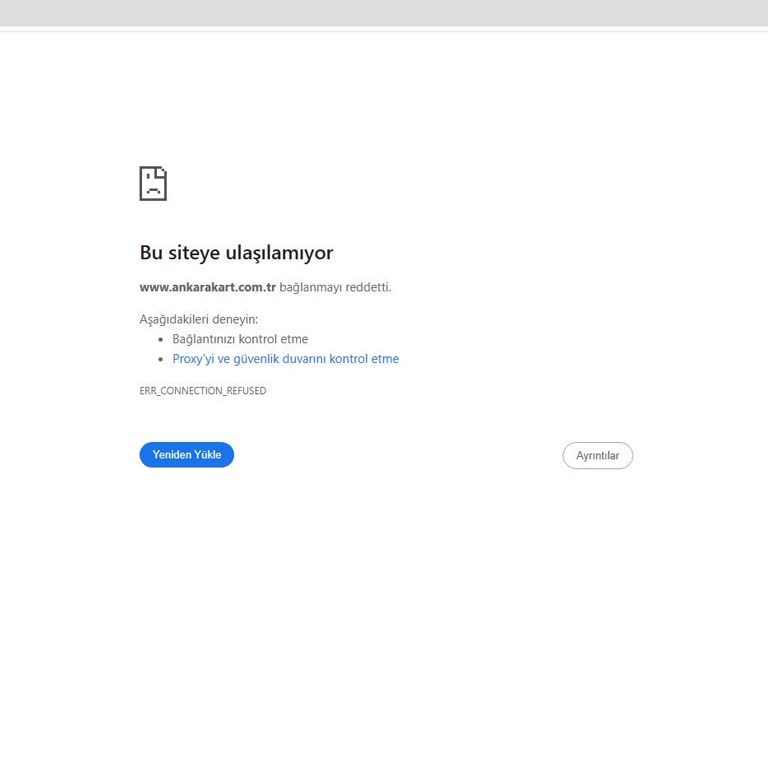Open the Ayrıntılar details button
Viewport: 768px width, 768px height.
coord(598,456)
